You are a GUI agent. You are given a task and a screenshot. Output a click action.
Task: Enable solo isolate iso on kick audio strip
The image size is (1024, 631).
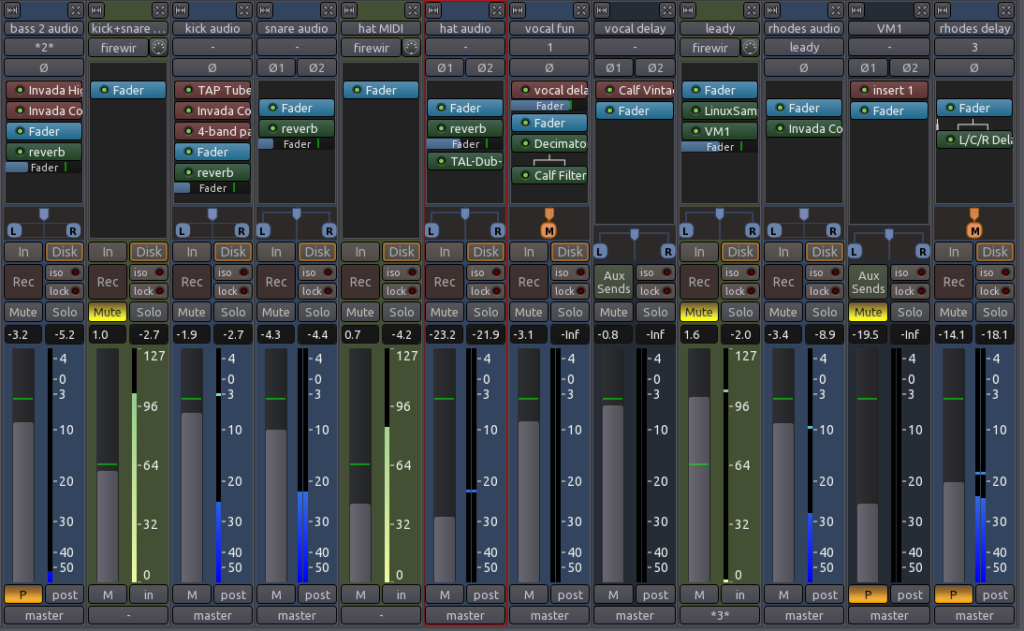pyautogui.click(x=234, y=272)
